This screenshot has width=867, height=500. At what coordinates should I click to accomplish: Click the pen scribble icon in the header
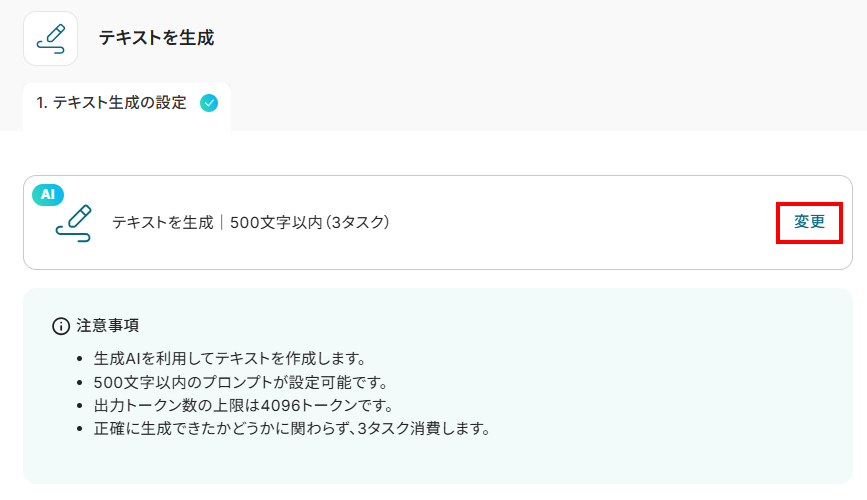50,38
